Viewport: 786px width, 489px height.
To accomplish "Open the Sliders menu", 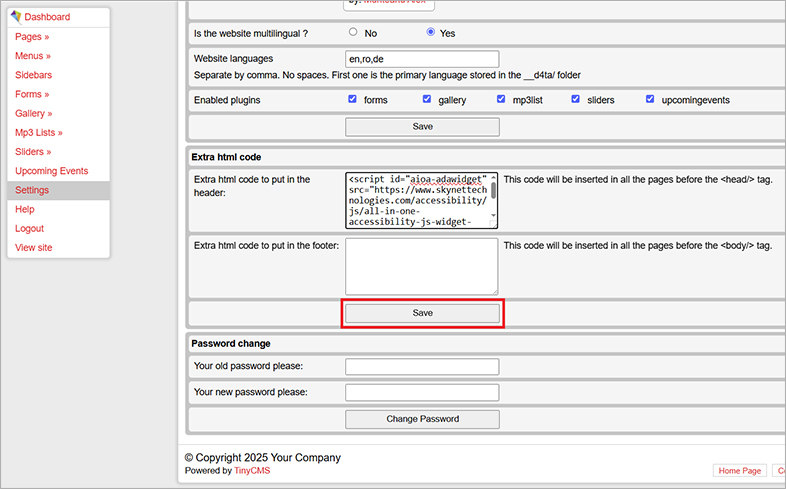I will (x=33, y=152).
